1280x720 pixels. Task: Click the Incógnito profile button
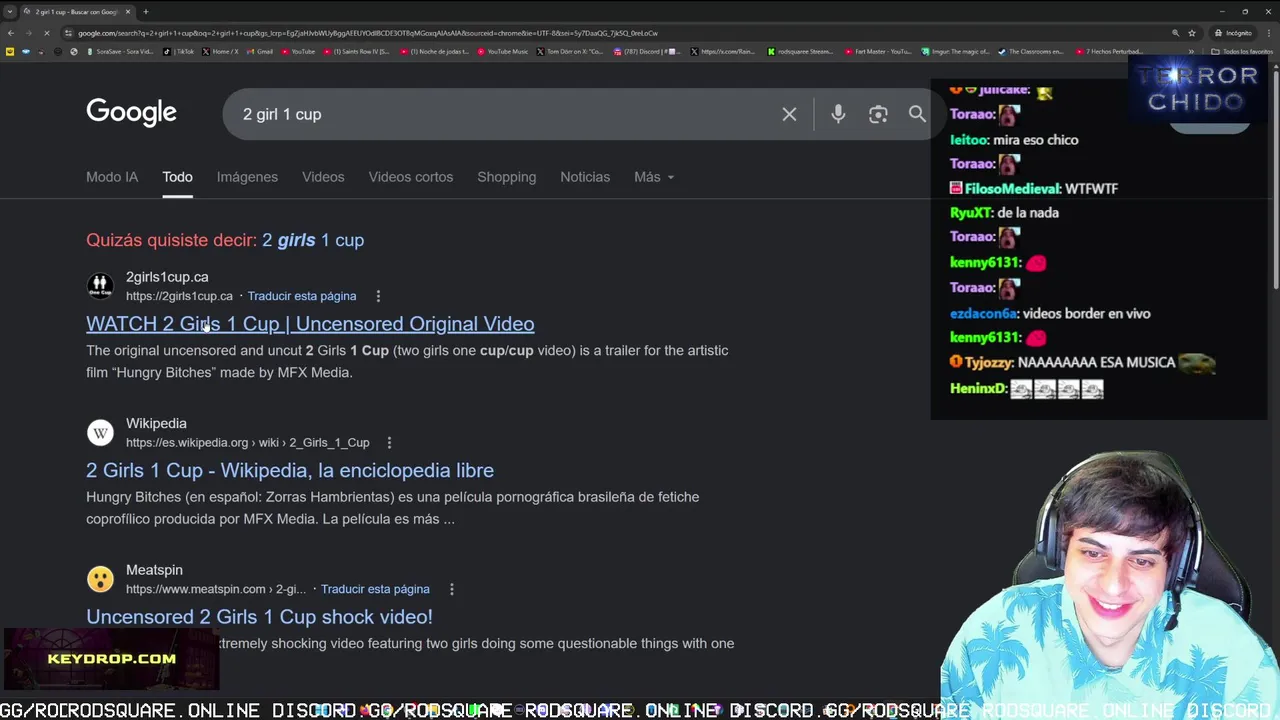[1233, 33]
